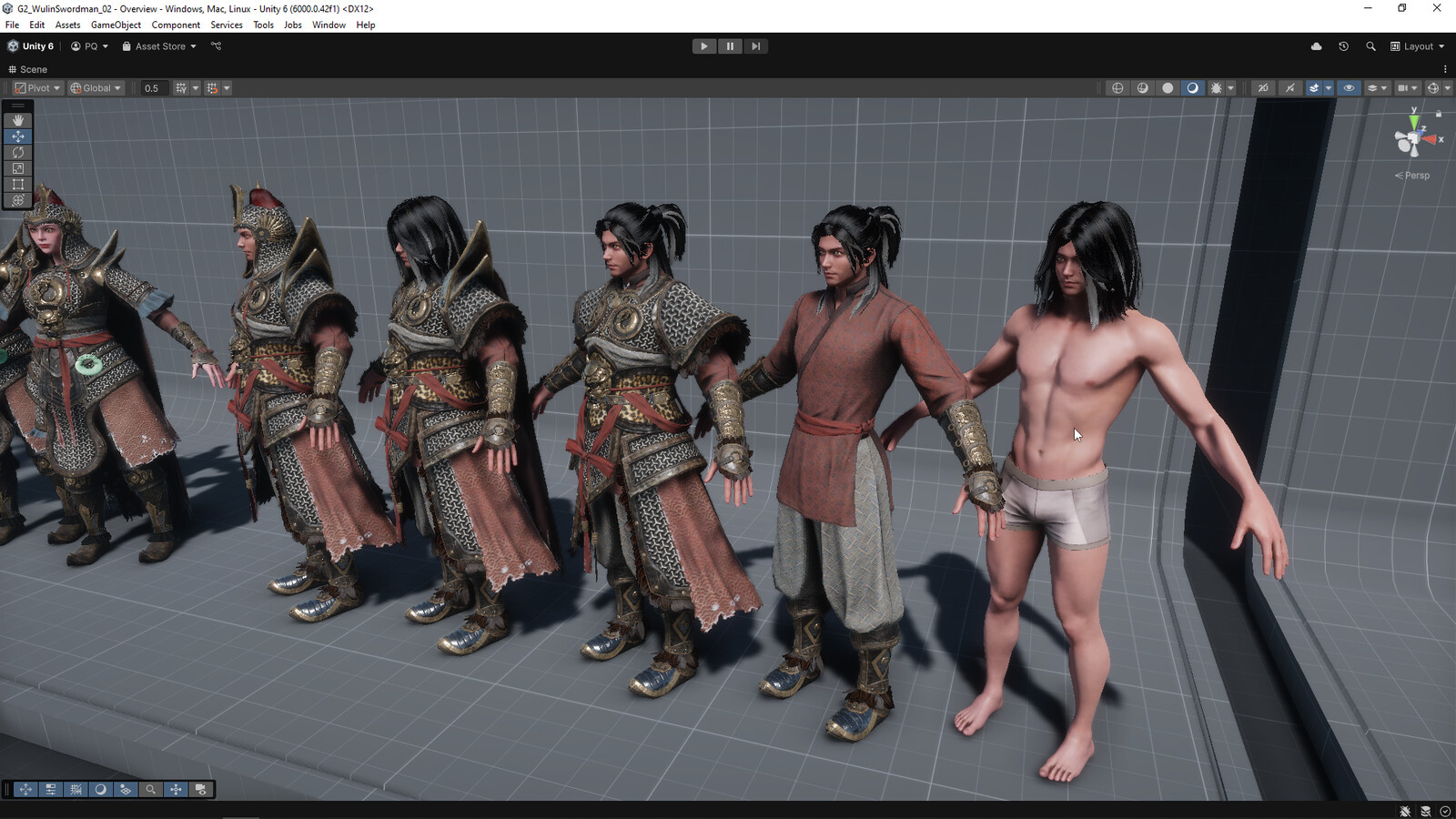
Task: Click the magnifier icon in the bottom overlay bar
Action: click(x=151, y=789)
